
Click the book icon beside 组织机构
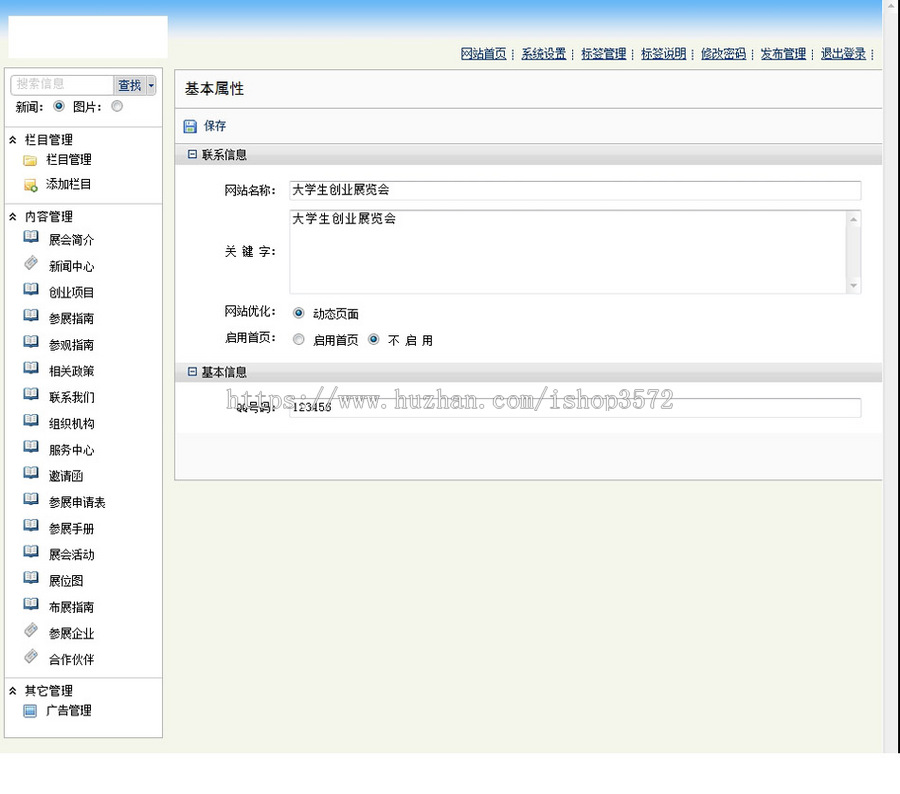click(x=31, y=420)
